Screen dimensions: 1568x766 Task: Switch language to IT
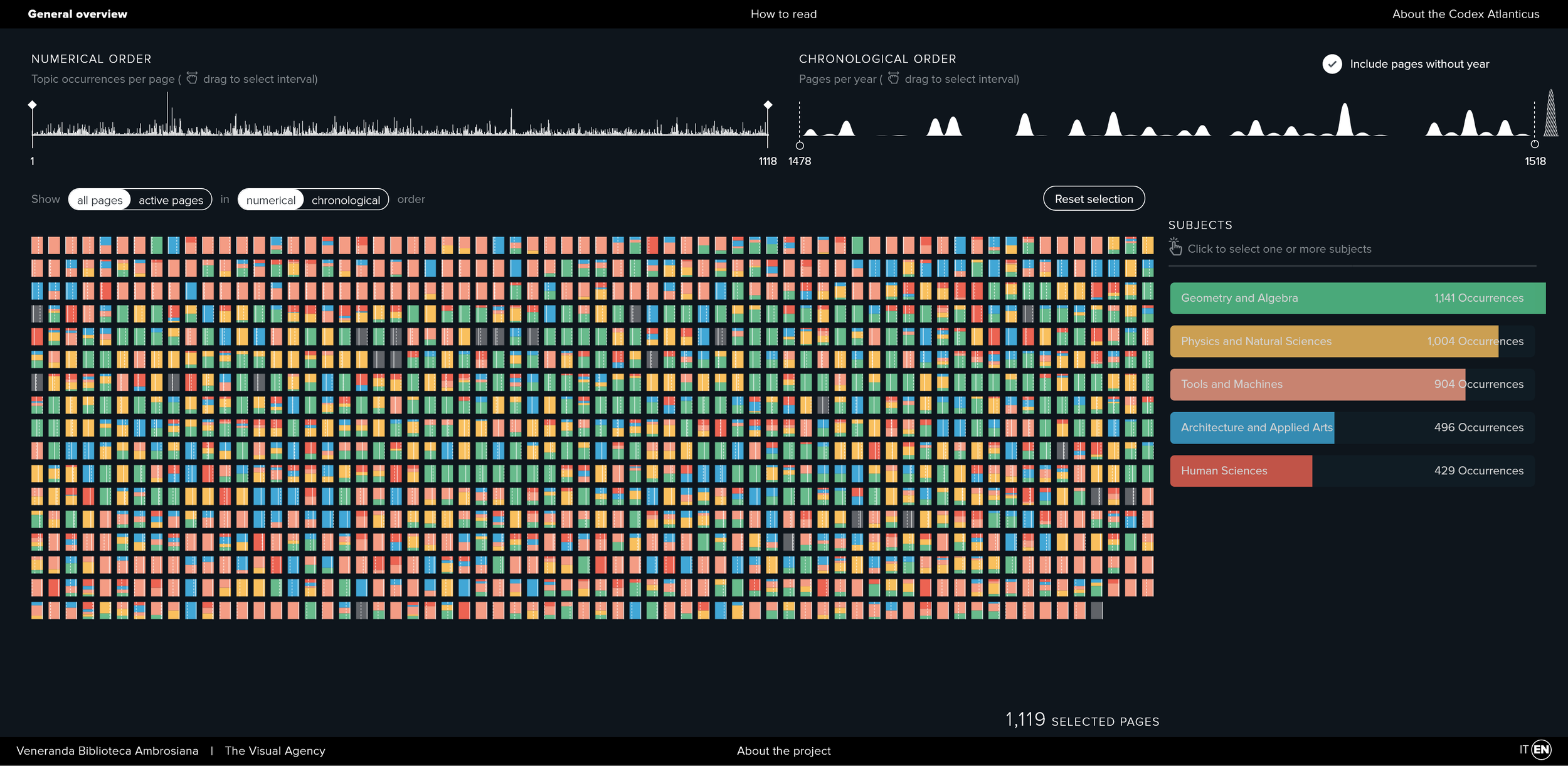point(1523,750)
